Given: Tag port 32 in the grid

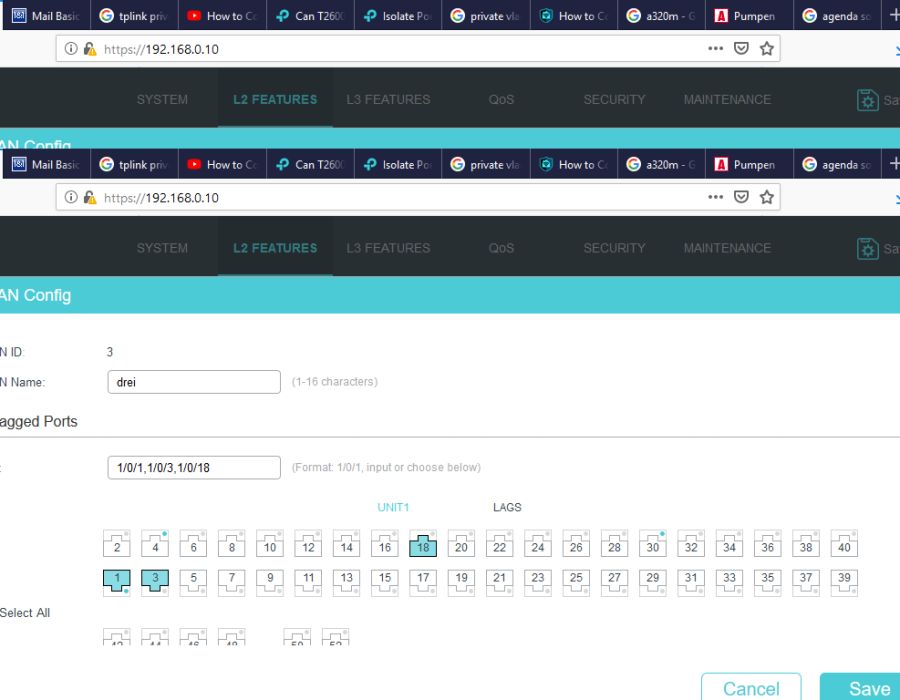Looking at the screenshot, I should click(691, 543).
